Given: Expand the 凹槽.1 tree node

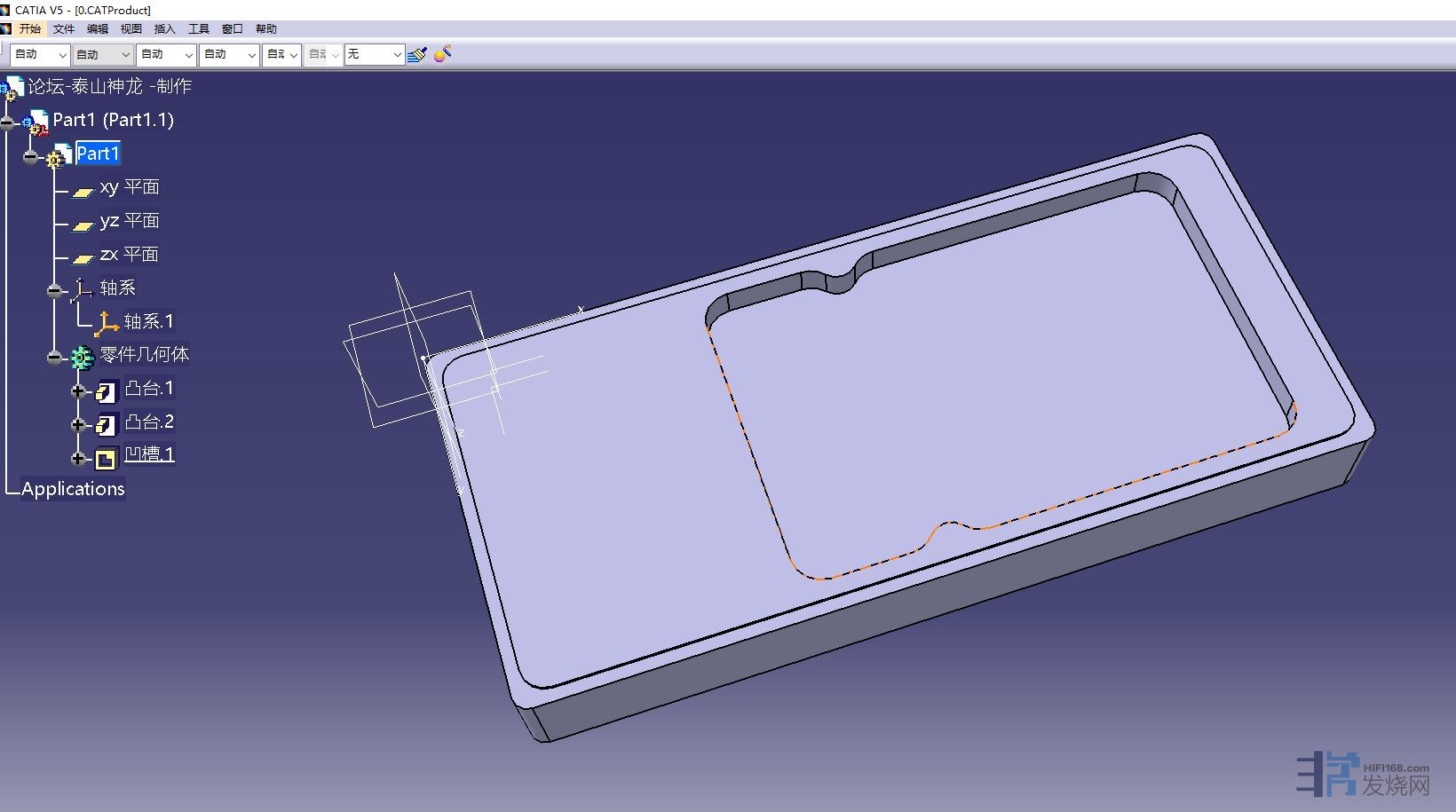Looking at the screenshot, I should pyautogui.click(x=78, y=458).
